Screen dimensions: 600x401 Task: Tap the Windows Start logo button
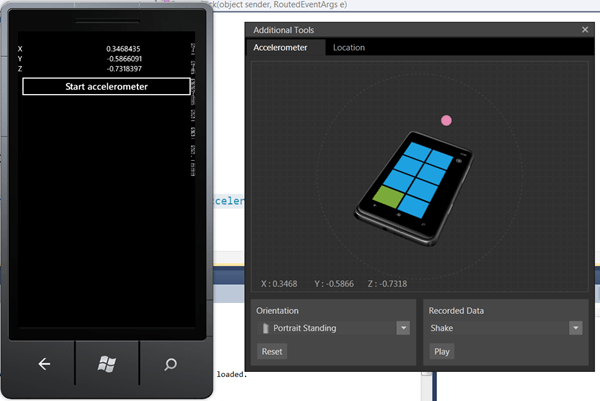point(107,364)
